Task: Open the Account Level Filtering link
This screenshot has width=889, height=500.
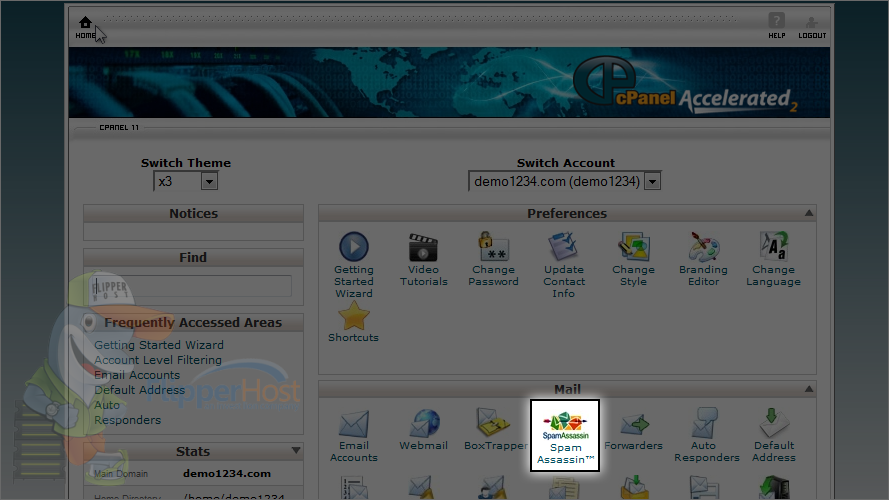Action: click(158, 360)
